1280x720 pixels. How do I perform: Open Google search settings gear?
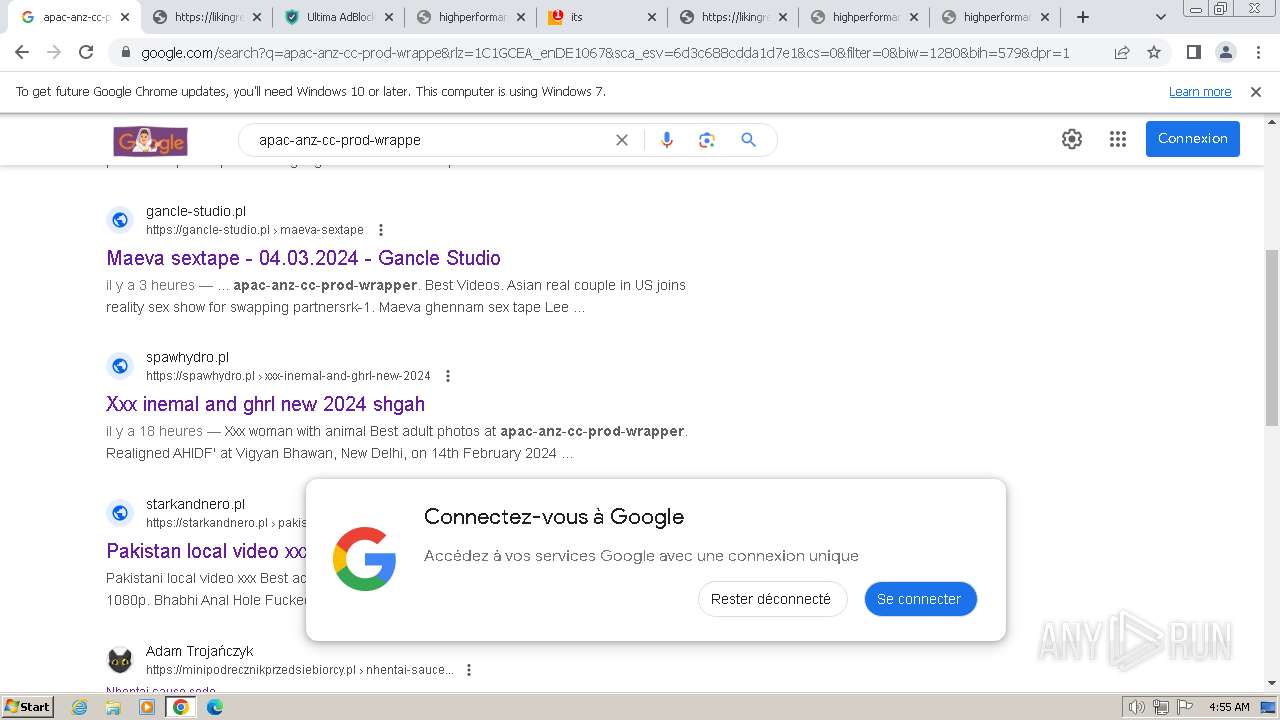[x=1072, y=139]
